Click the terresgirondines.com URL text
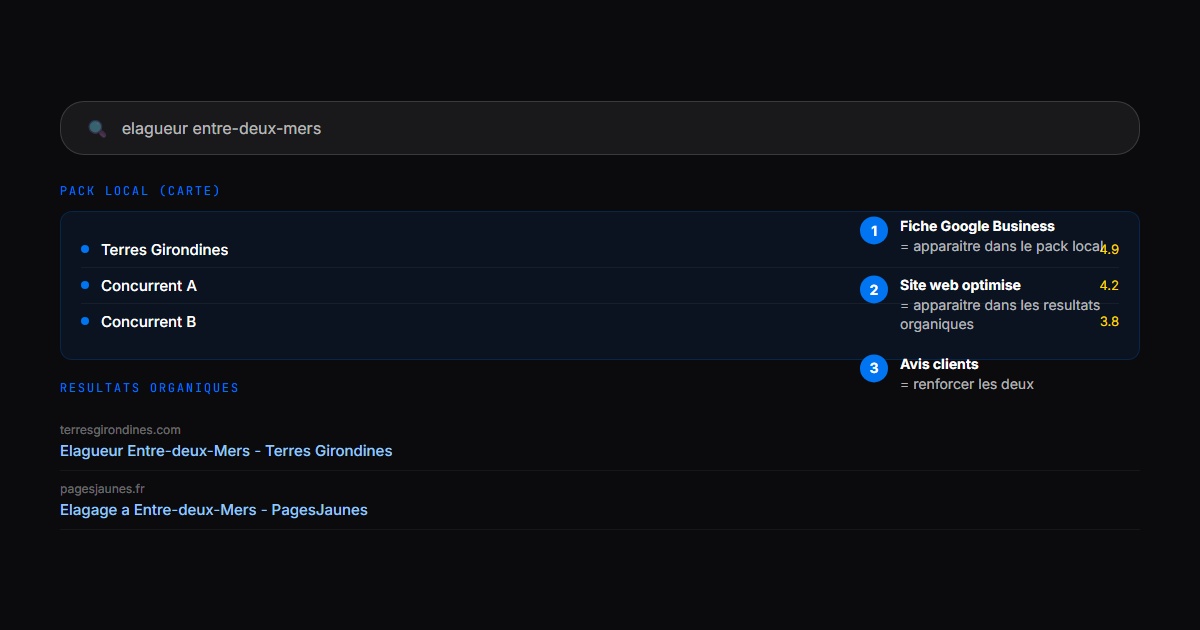Viewport: 1200px width, 630px height. coord(120,430)
